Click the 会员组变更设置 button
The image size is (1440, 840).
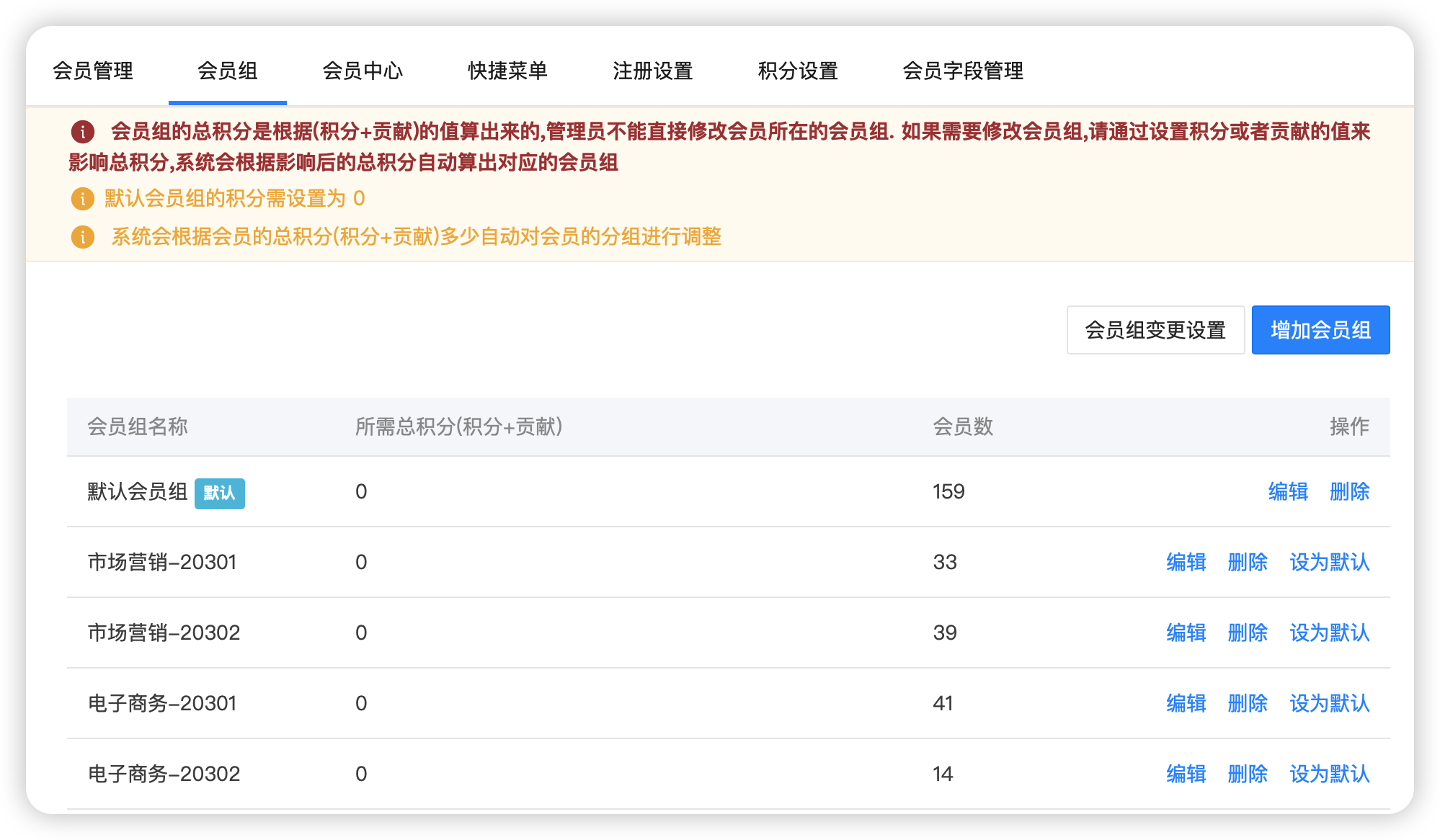coord(1155,330)
